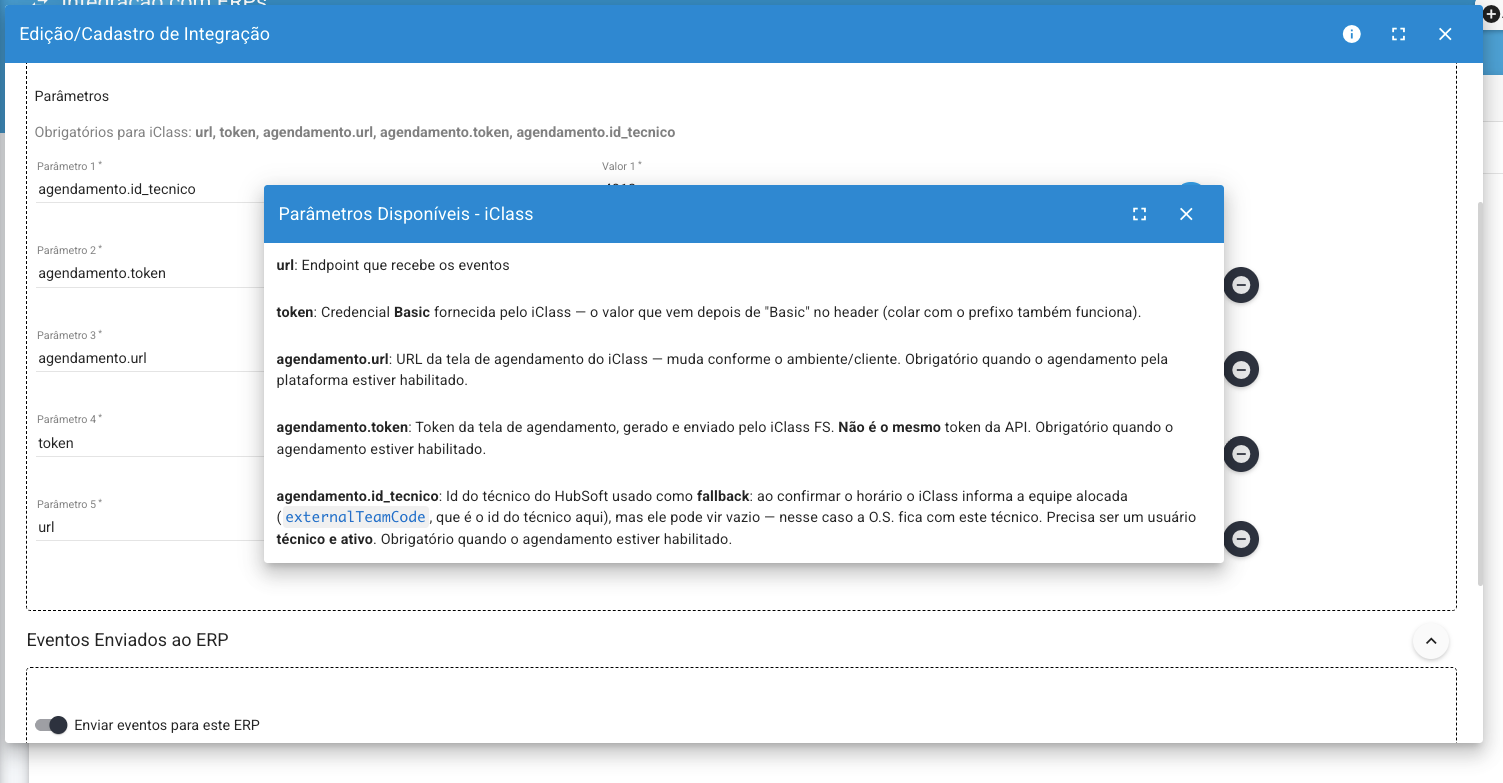Remove Parâmetro 4 token with minus button
This screenshot has width=1503, height=783.
1241,454
